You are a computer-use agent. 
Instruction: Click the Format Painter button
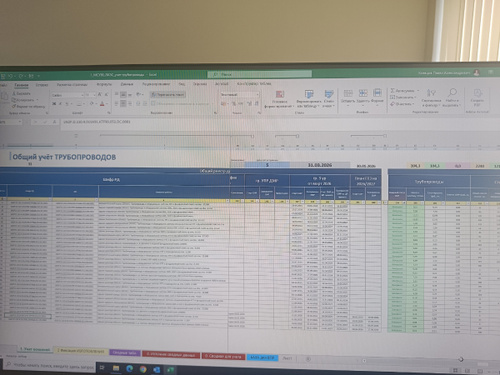click(x=29, y=106)
